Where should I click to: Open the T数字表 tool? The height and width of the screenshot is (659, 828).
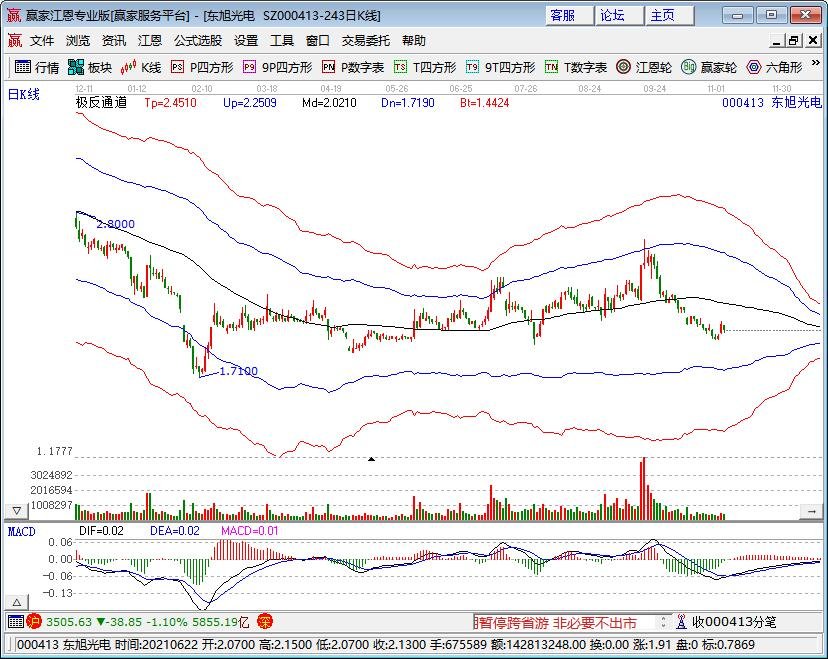coord(576,68)
